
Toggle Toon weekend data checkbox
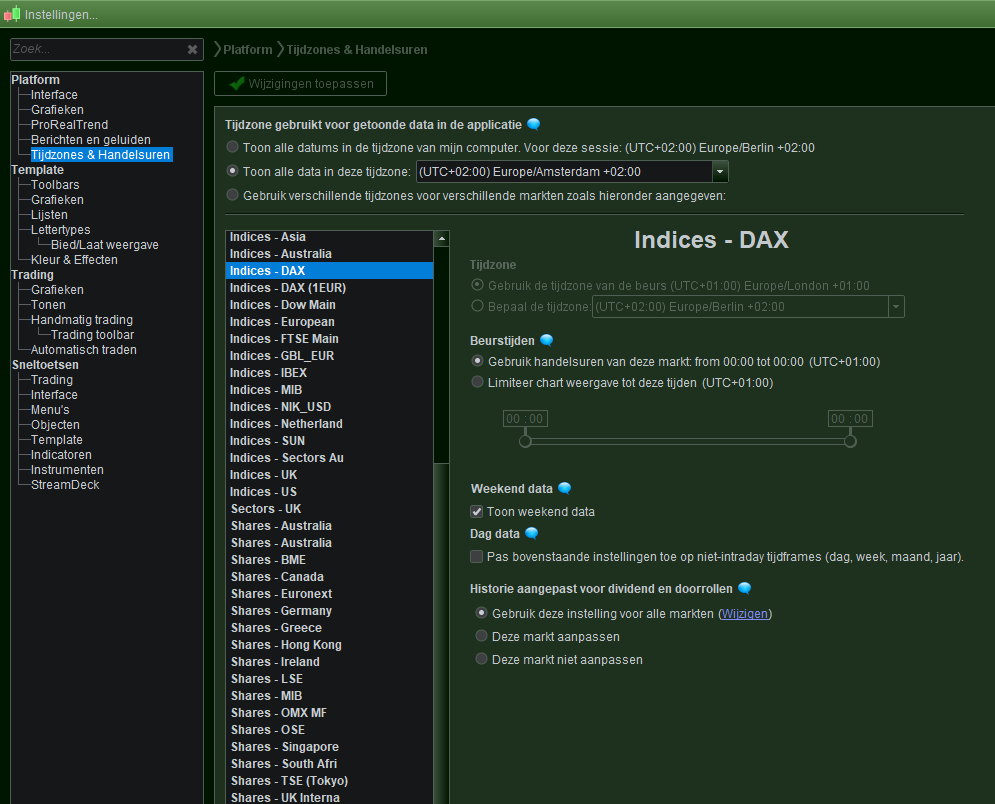point(477,512)
